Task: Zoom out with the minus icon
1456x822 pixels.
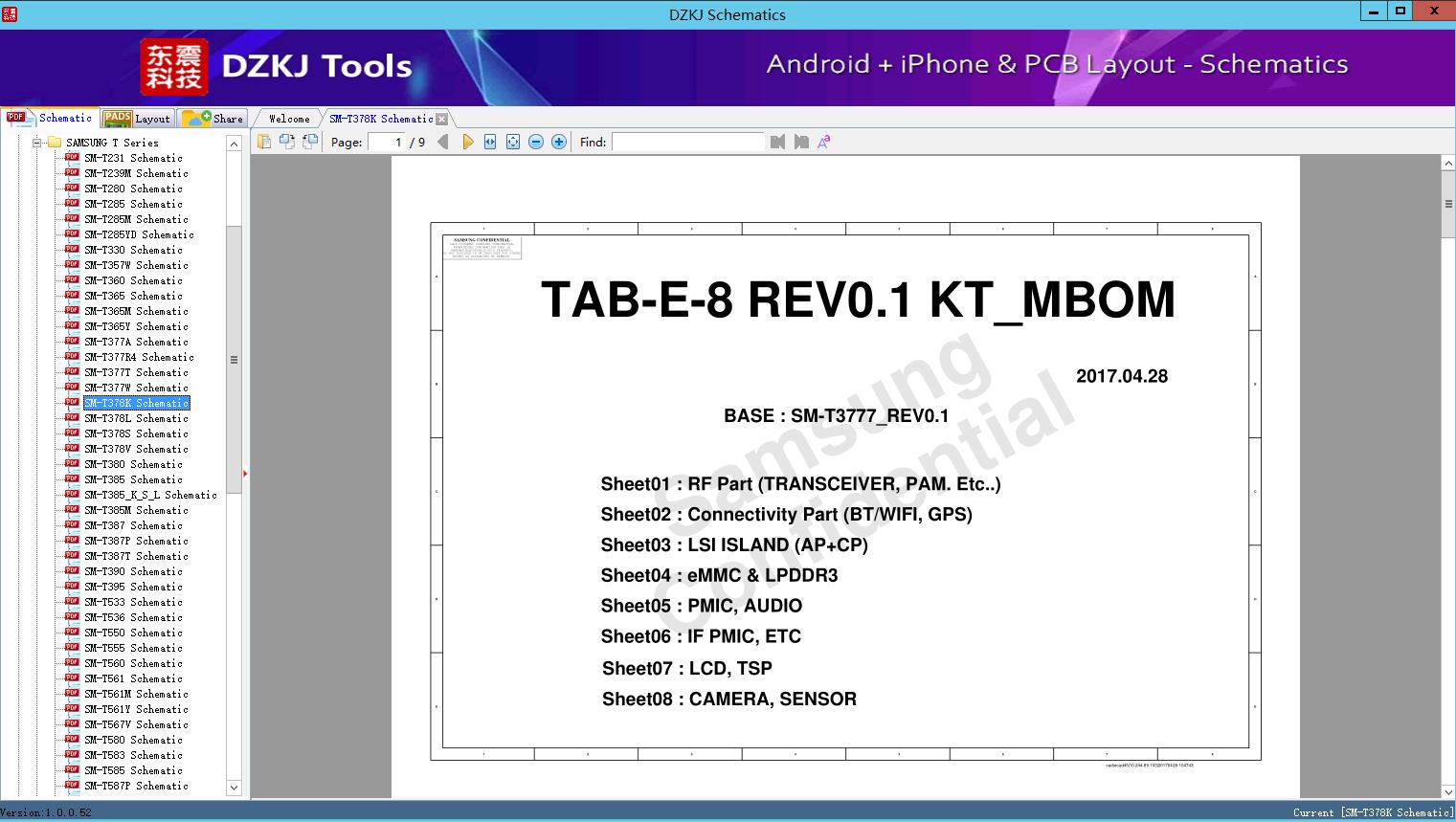Action: point(536,142)
